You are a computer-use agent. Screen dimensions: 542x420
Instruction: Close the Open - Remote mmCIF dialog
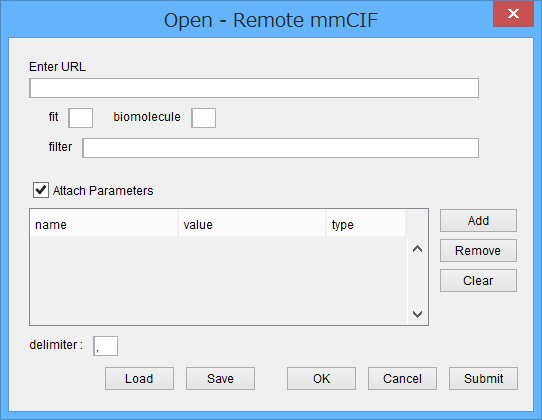(x=513, y=14)
